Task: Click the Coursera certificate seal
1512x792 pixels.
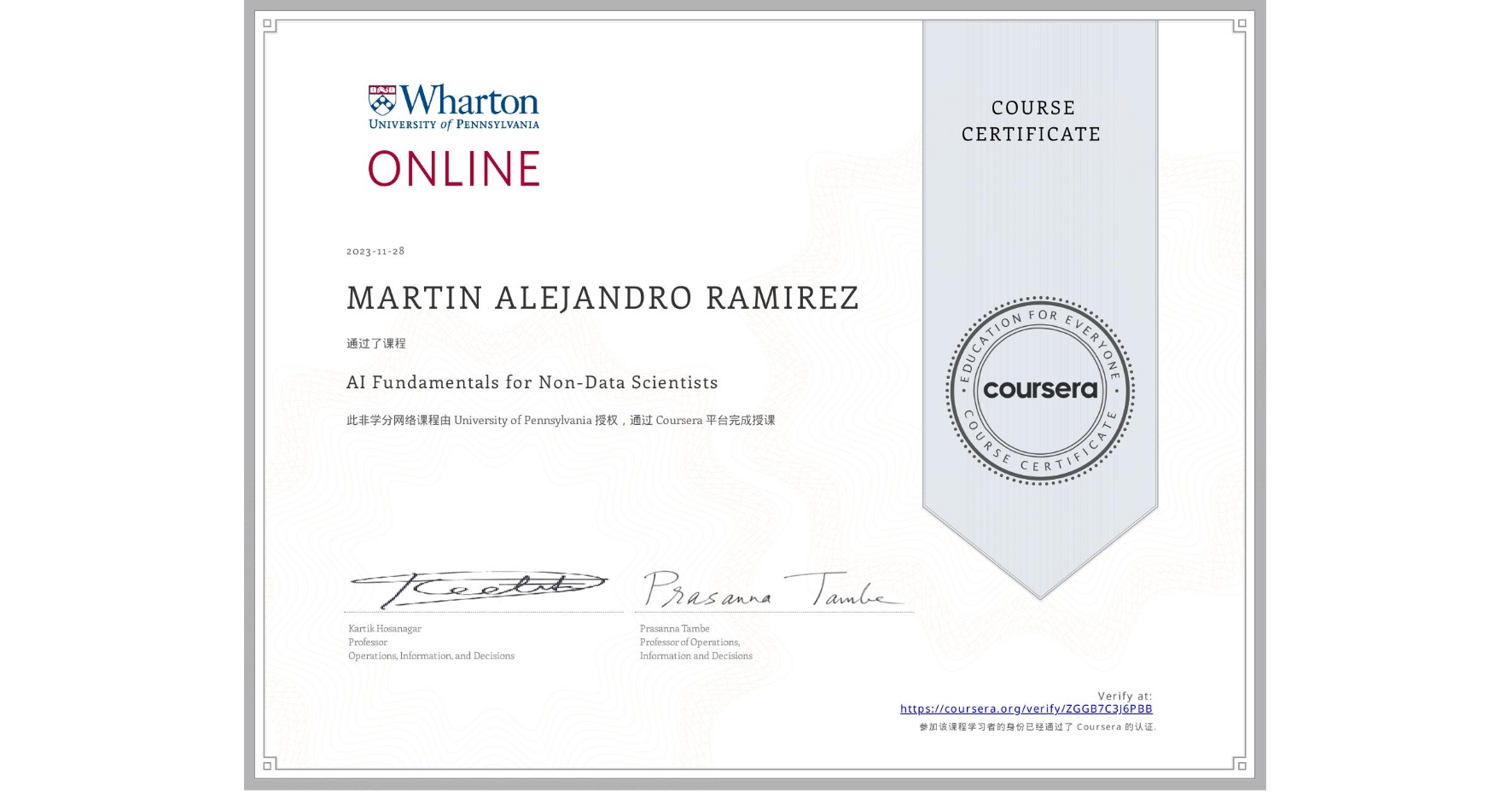Action: [1039, 390]
